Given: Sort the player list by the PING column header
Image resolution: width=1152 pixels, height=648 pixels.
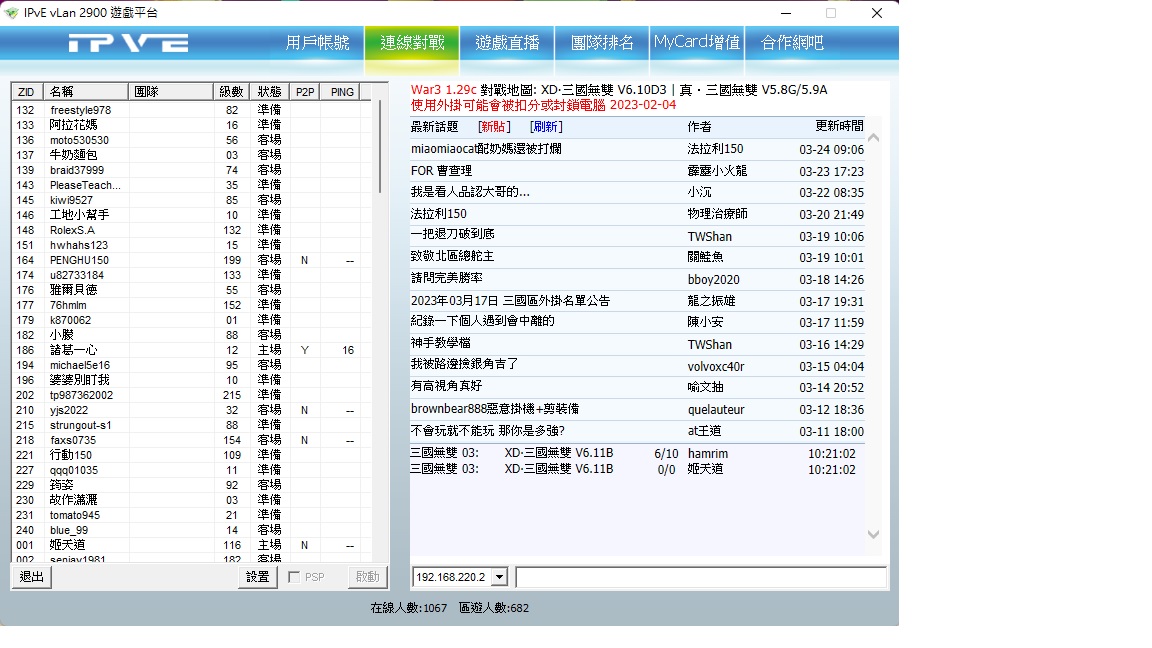Looking at the screenshot, I should 342,92.
